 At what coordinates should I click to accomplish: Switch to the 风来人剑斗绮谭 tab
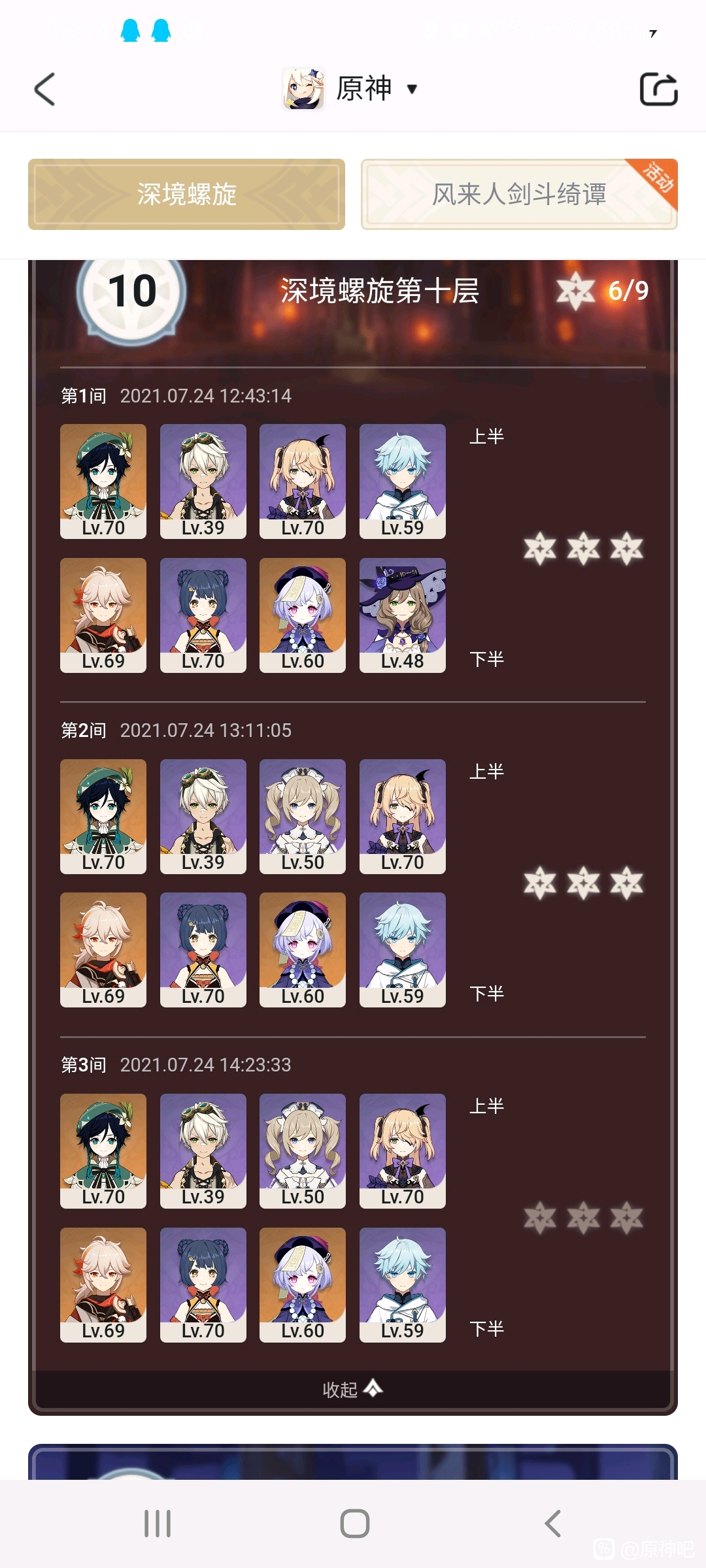519,194
